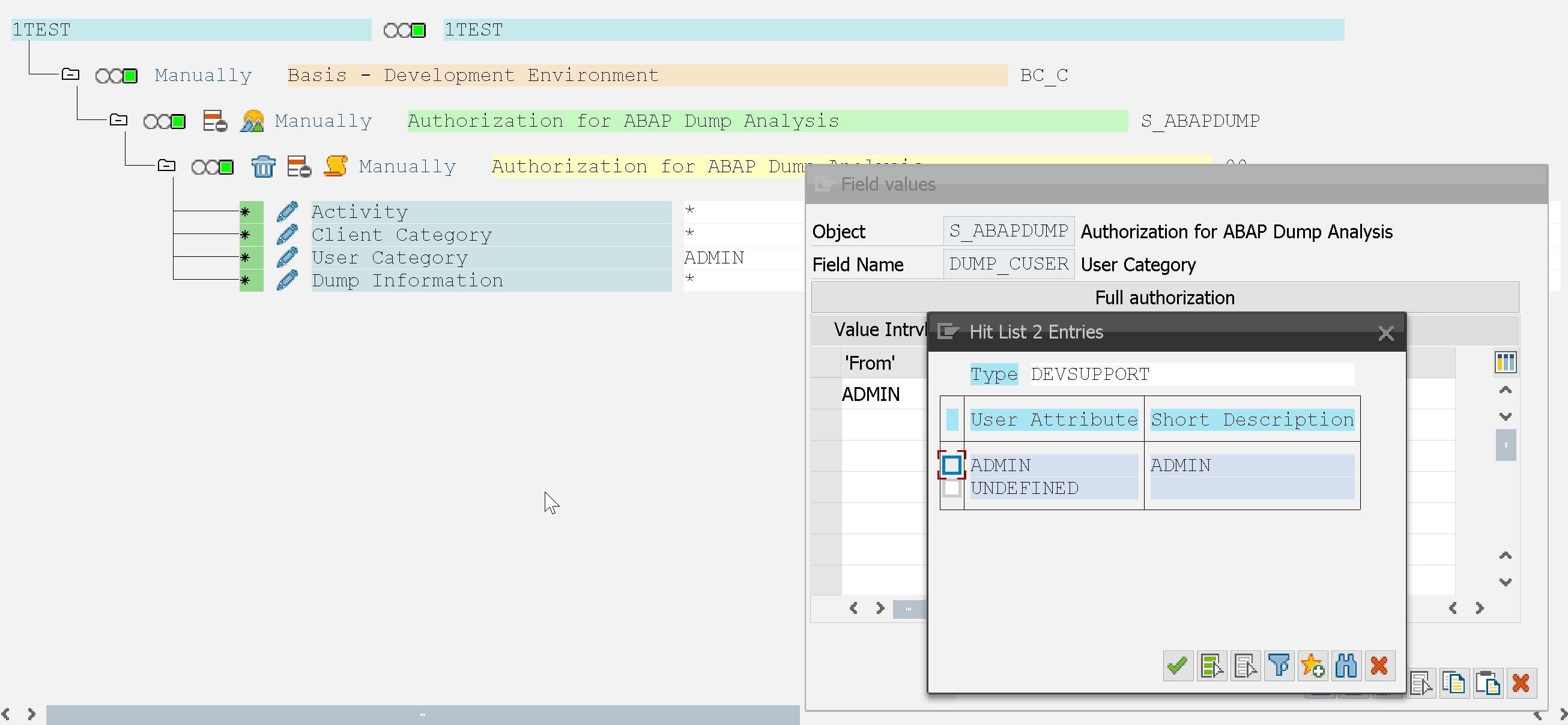Select Activity field row
This screenshot has height=725, width=1568.
click(491, 212)
